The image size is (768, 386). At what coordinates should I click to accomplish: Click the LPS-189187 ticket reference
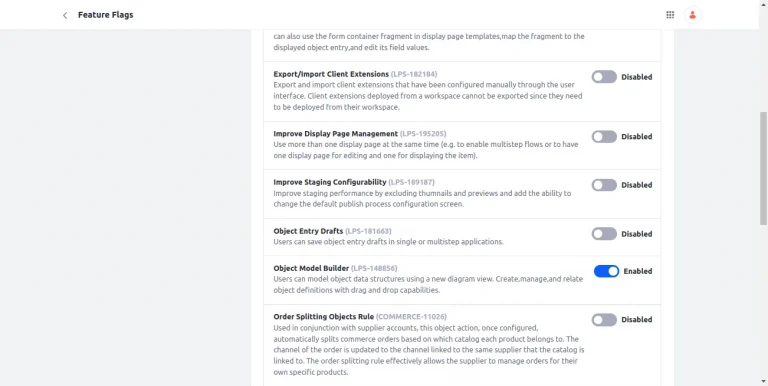pos(411,182)
